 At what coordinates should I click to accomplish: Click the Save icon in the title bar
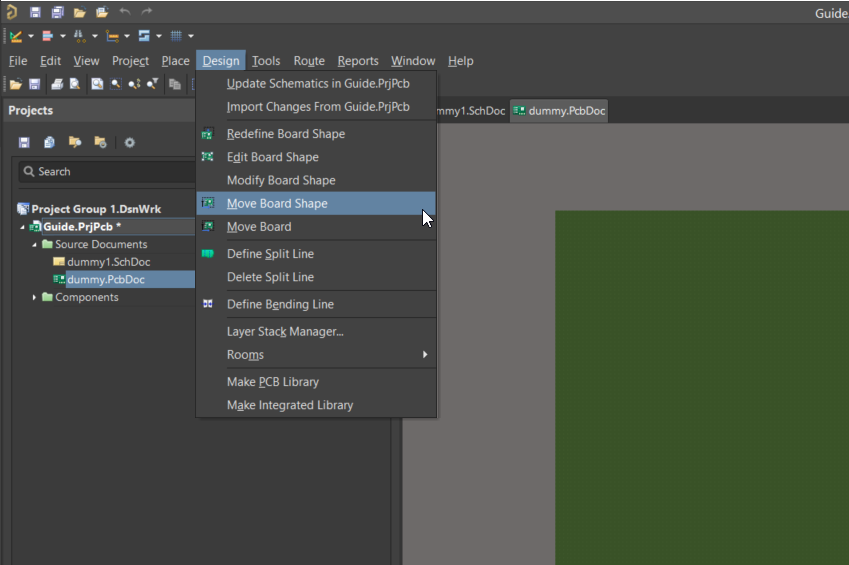[x=35, y=12]
